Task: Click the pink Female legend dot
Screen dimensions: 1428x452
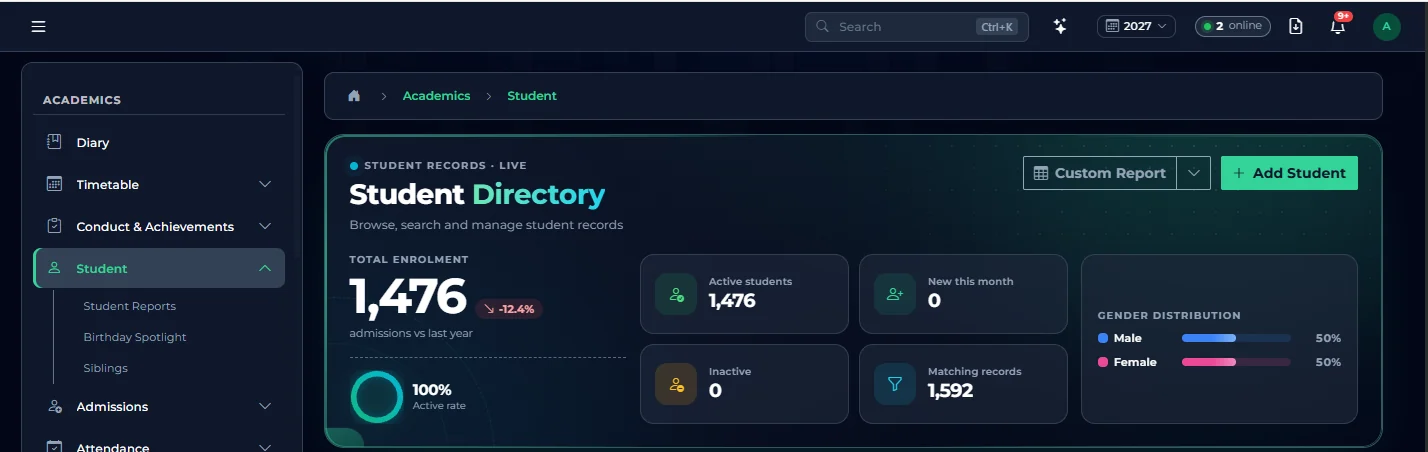Action: click(1103, 362)
